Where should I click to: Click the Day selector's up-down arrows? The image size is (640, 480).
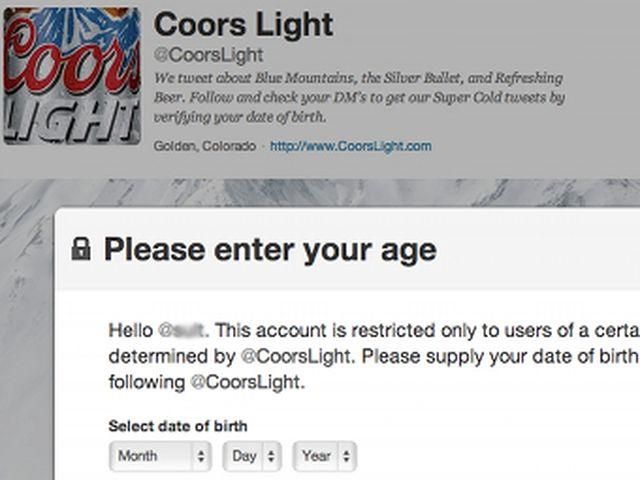[x=273, y=457]
